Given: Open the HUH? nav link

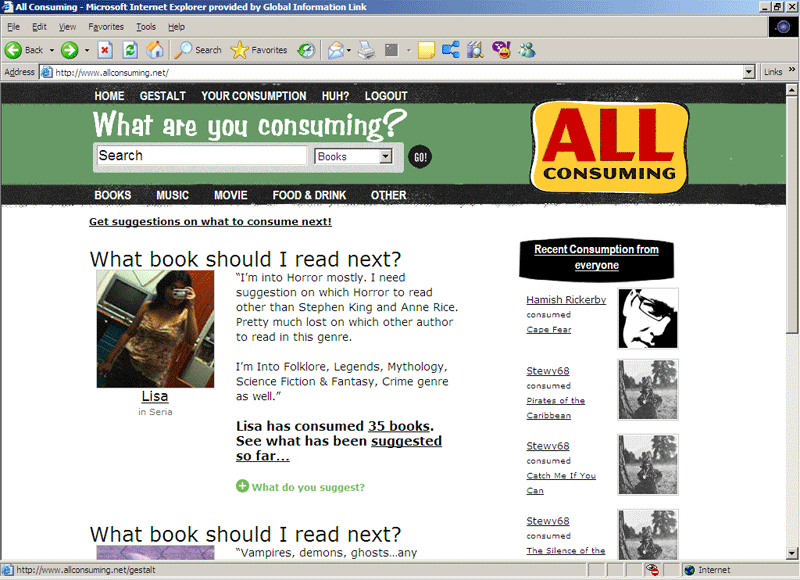Looking at the screenshot, I should (335, 96).
